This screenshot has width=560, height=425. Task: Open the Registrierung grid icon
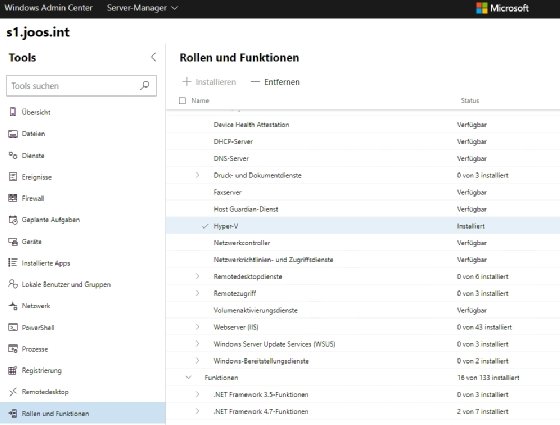(x=13, y=370)
